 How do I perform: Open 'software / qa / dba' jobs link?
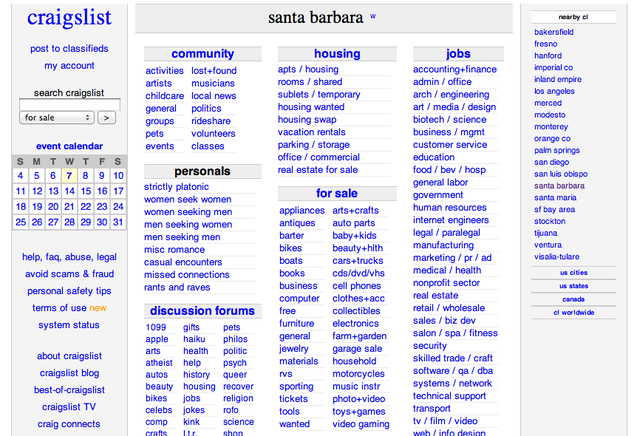[453, 371]
